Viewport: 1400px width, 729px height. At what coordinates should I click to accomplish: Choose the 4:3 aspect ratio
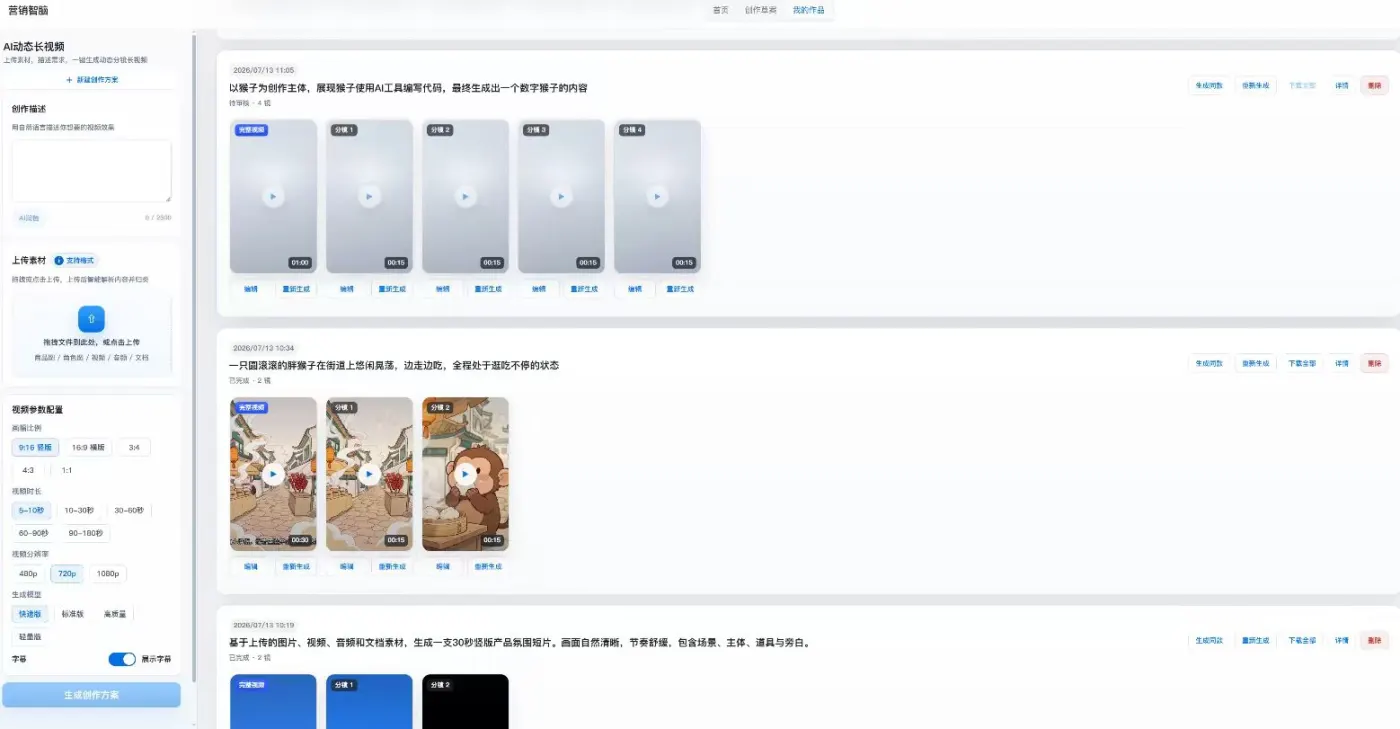click(x=28, y=470)
